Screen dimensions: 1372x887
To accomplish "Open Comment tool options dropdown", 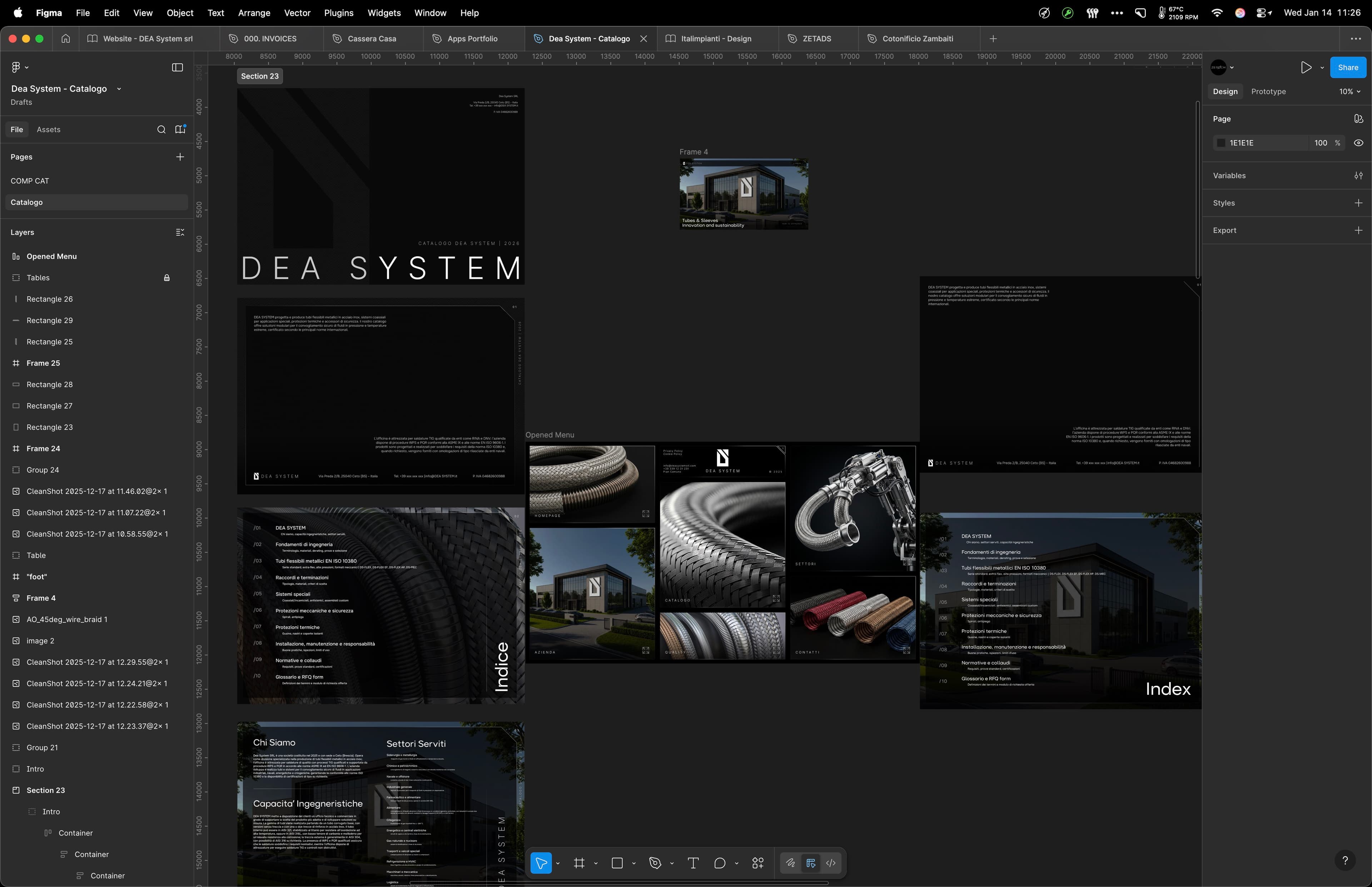I will tap(736, 863).
